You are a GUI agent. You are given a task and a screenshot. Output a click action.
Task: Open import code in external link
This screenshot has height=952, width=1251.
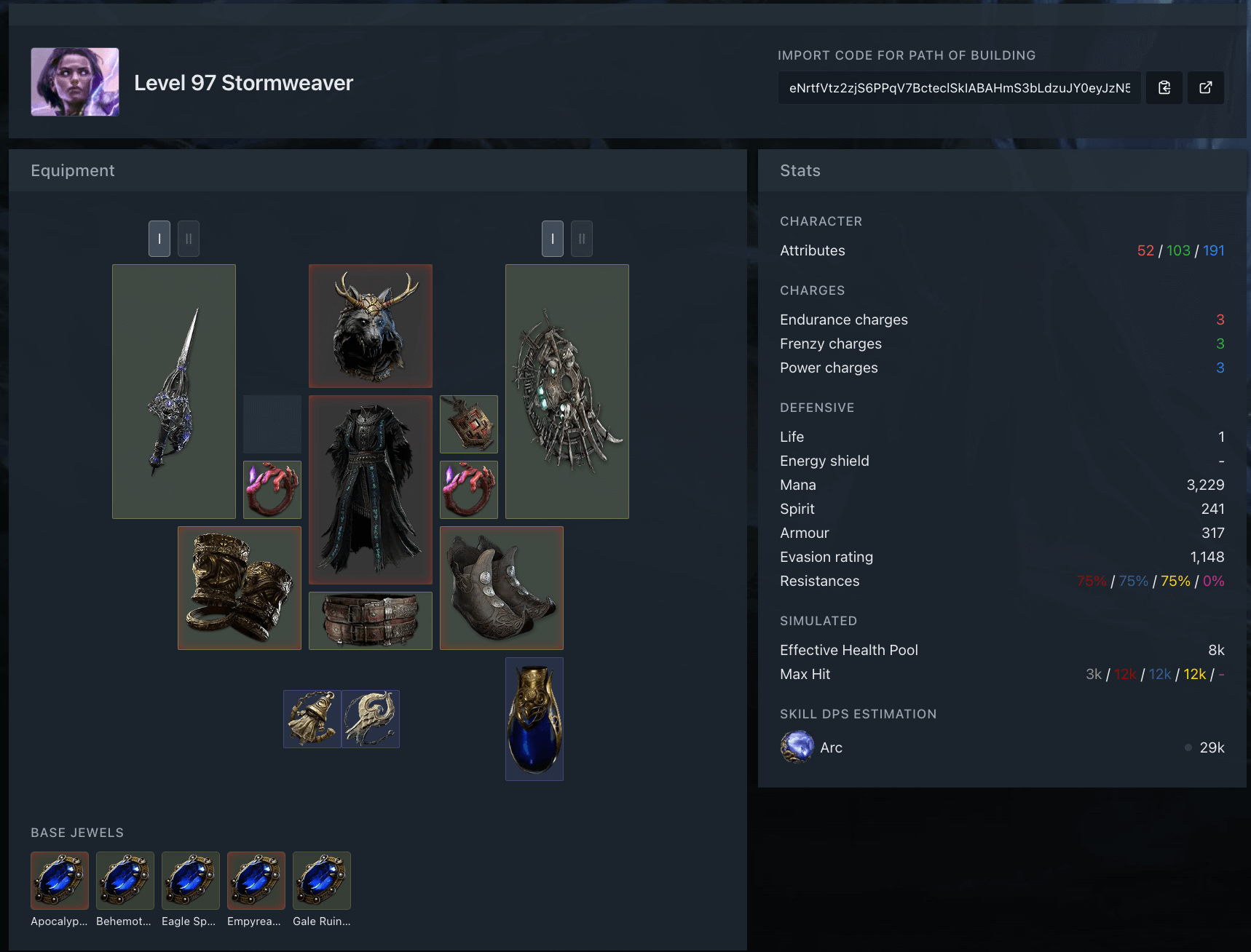[x=1205, y=87]
